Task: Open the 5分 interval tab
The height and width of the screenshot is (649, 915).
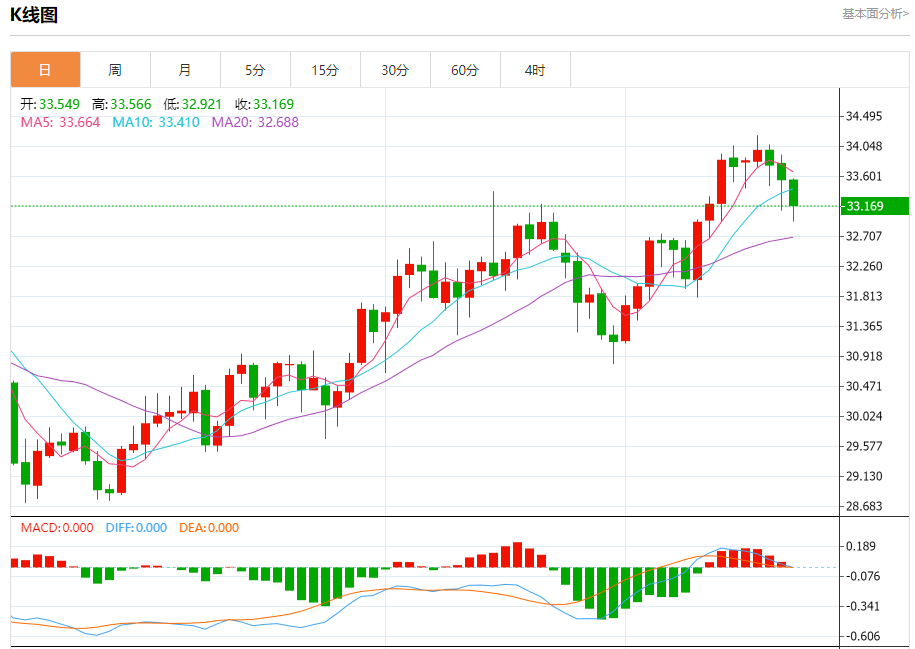Action: [256, 70]
